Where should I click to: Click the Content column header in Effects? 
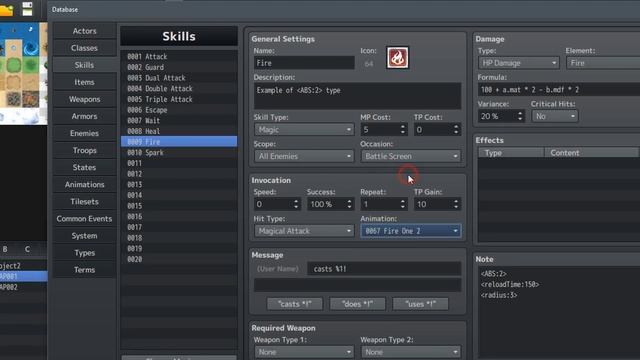coord(591,153)
